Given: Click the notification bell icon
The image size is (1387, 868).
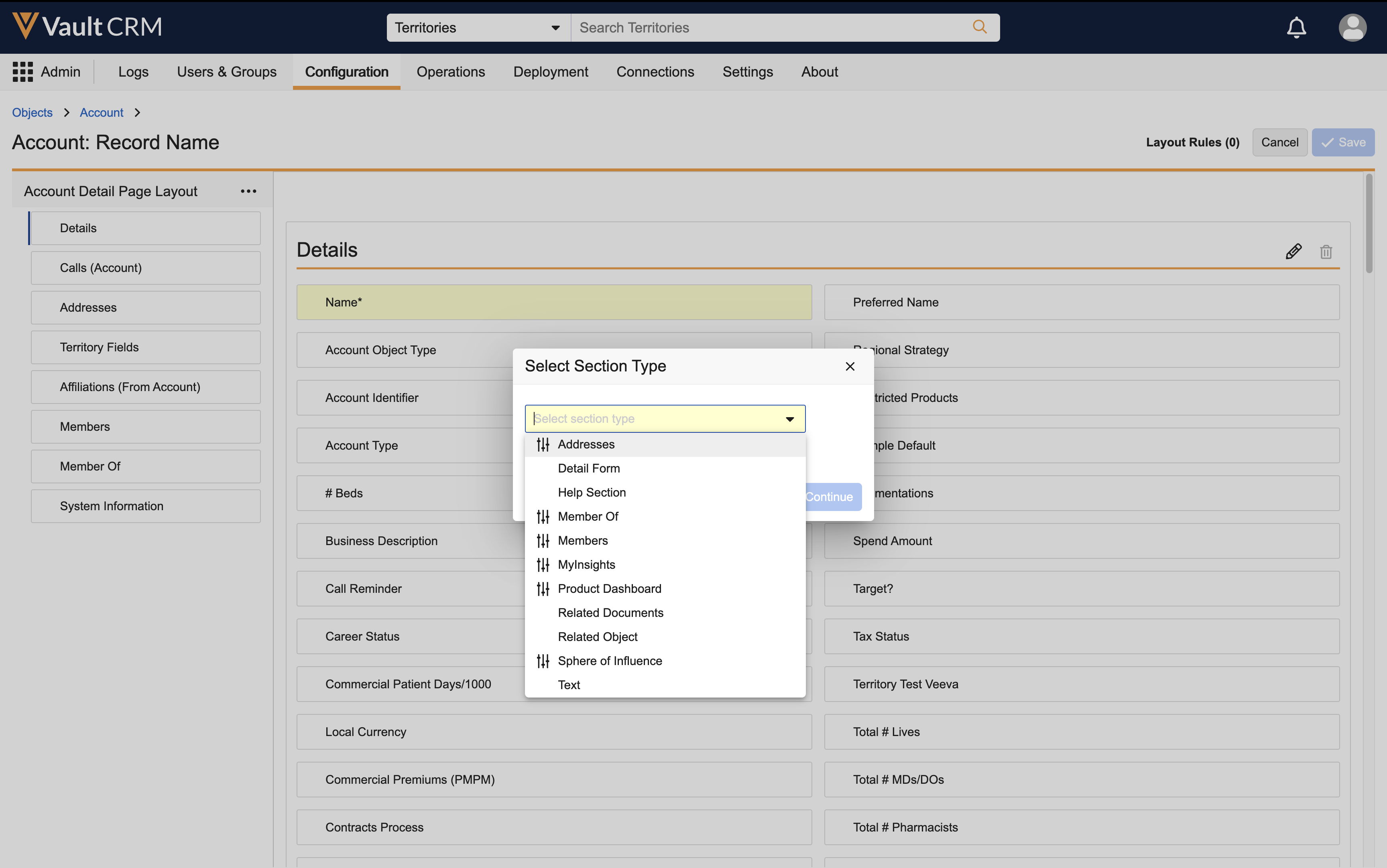Looking at the screenshot, I should point(1295,28).
